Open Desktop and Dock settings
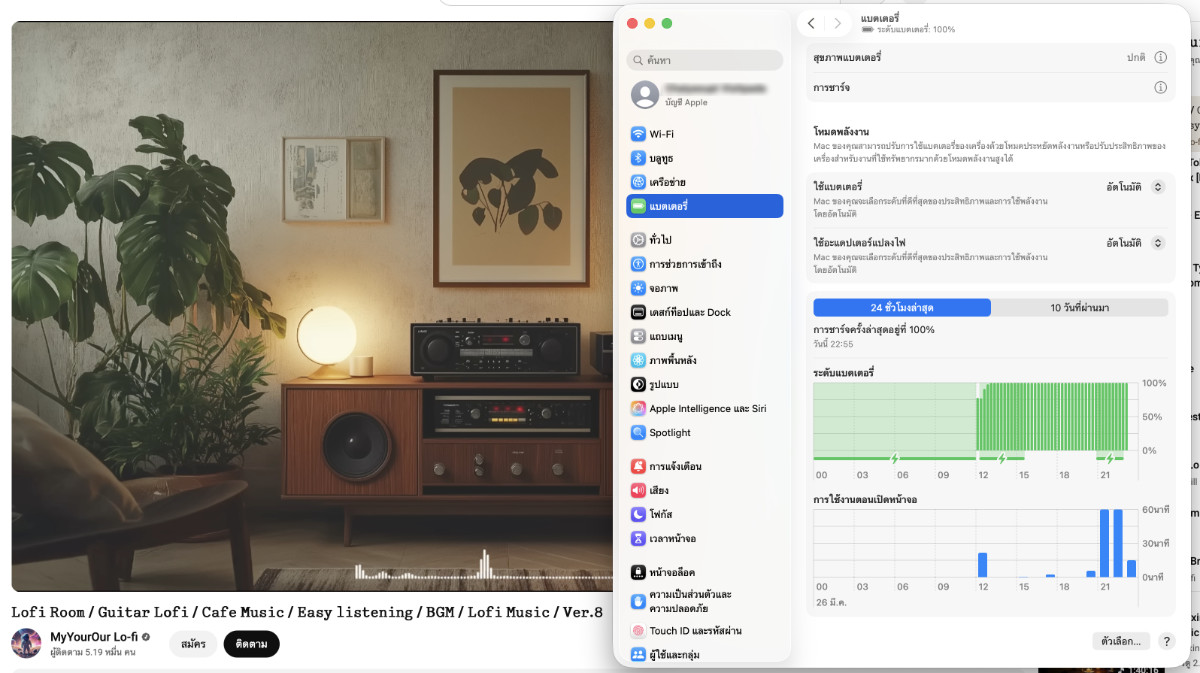Image resolution: width=1200 pixels, height=673 pixels. point(689,312)
